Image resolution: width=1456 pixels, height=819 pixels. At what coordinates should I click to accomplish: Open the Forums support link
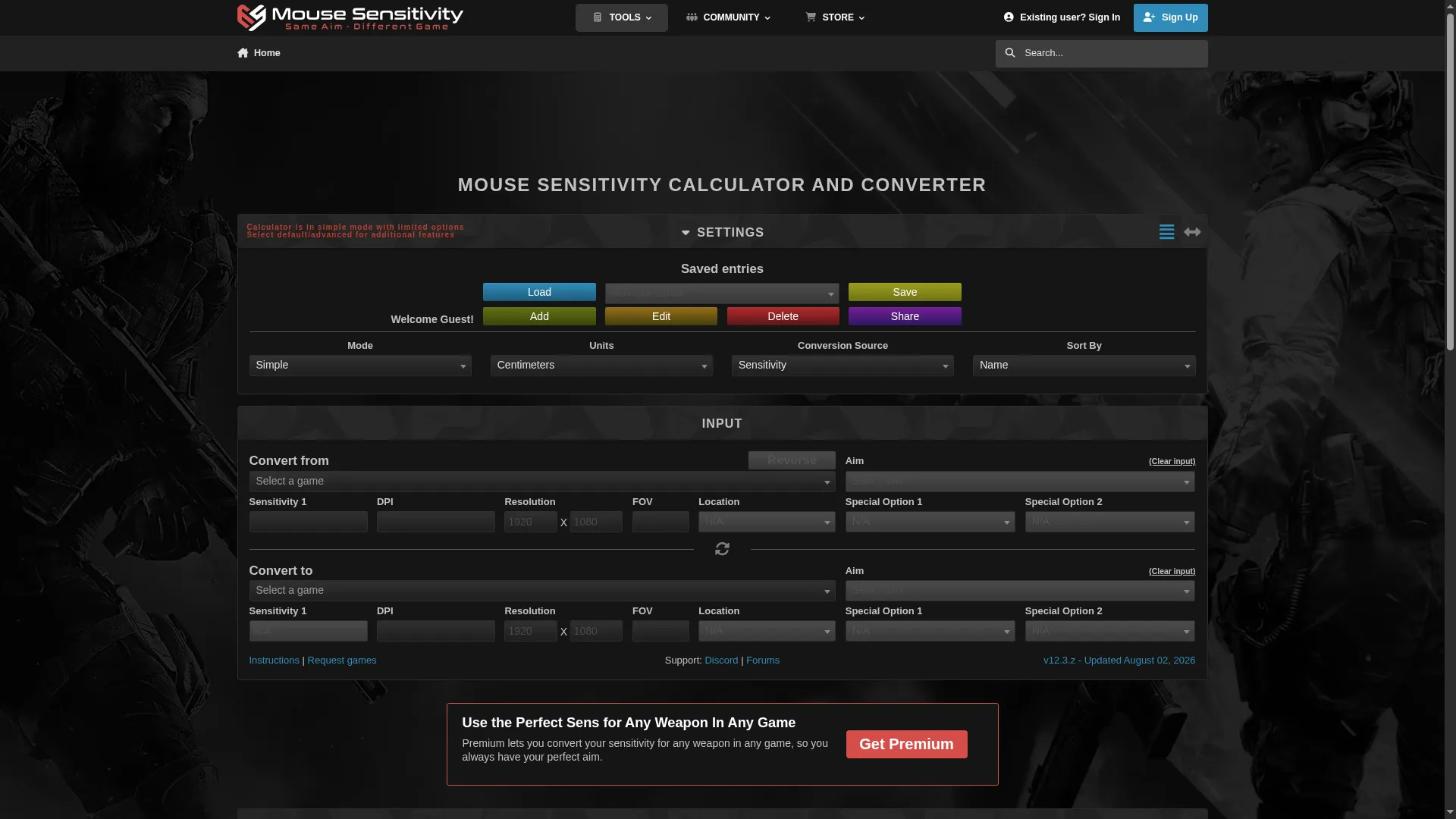click(763, 661)
